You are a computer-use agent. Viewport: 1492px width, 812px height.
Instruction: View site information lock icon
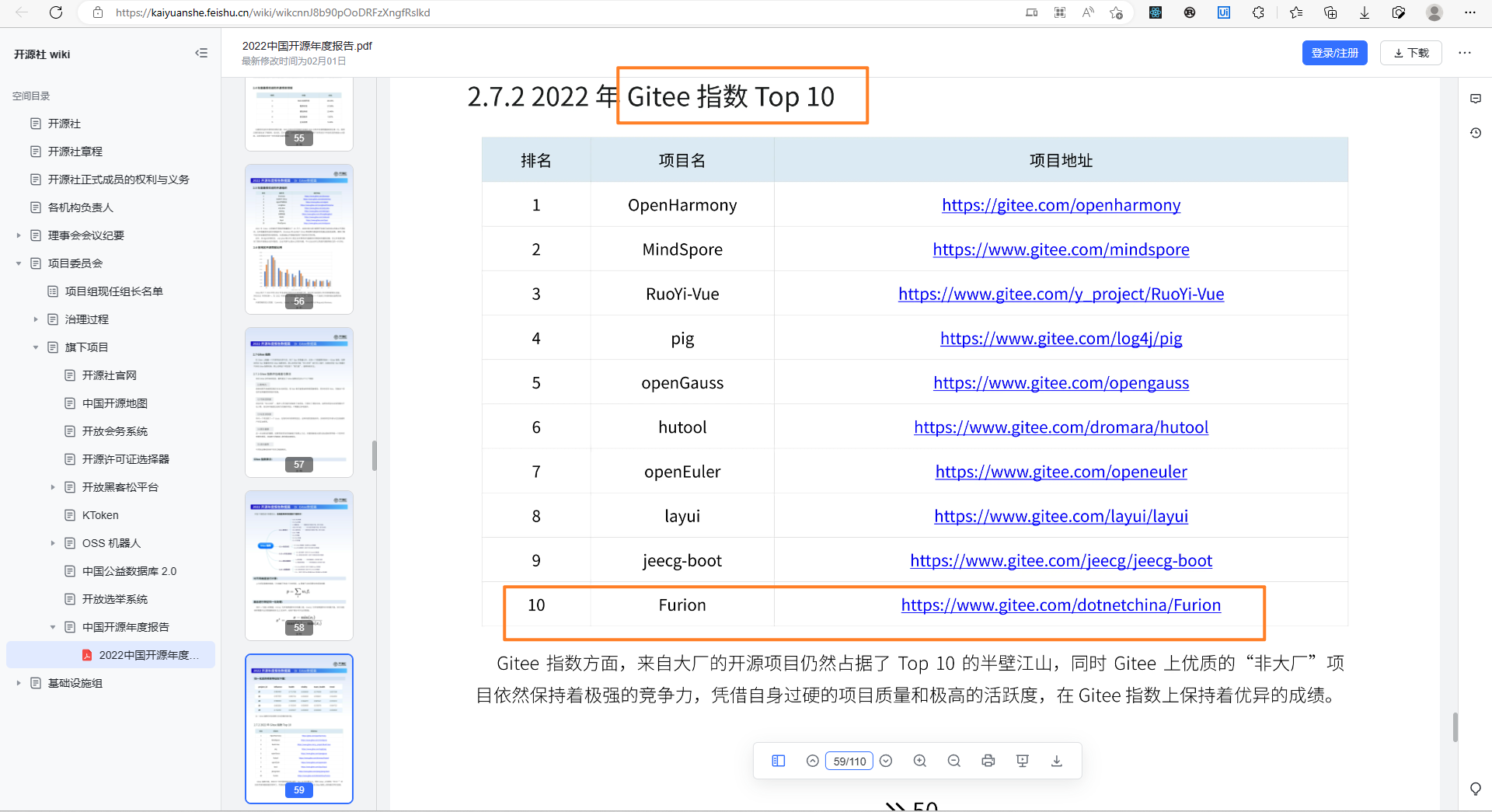98,12
